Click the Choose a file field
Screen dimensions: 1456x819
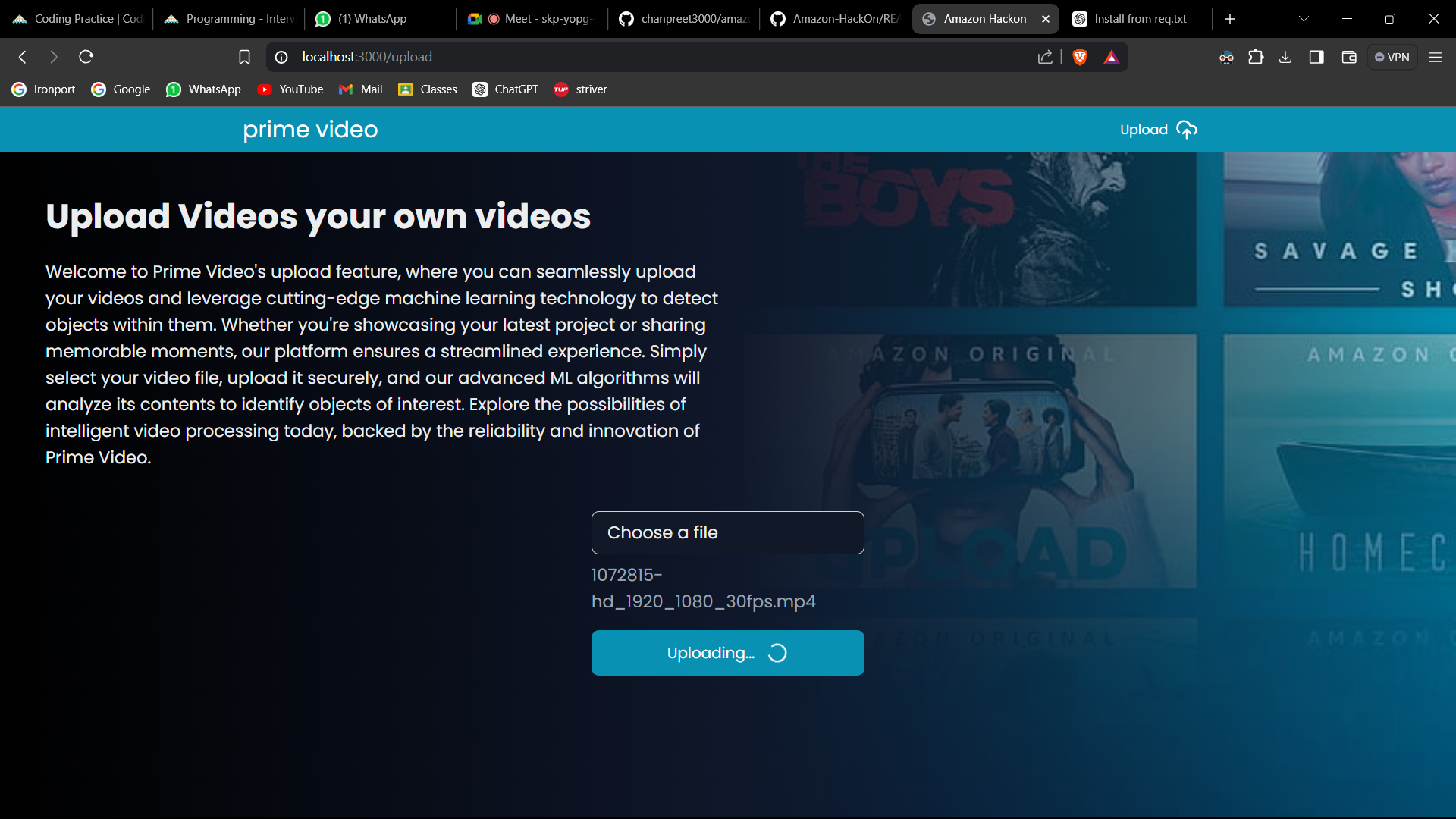point(727,532)
